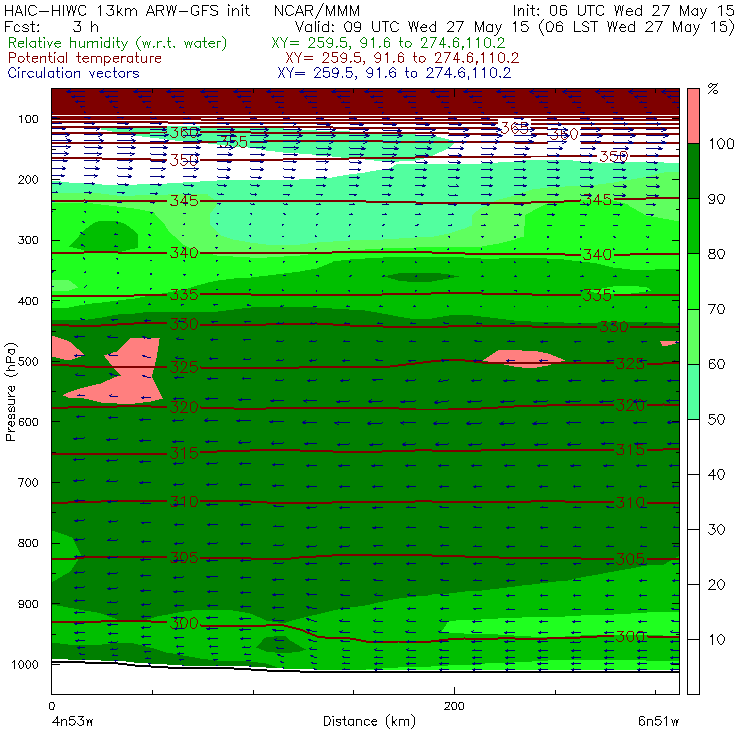Click the '500' pressure axis tick label
The width and height of the screenshot is (740, 740).
(28, 362)
